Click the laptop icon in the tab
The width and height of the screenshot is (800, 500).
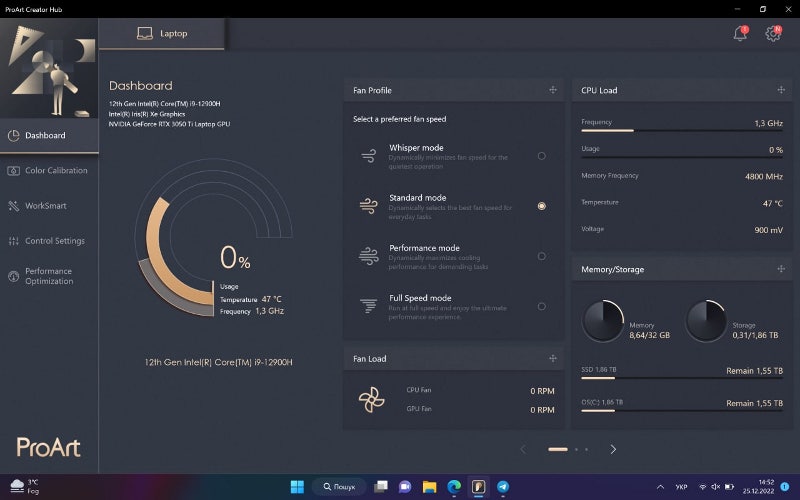coord(145,34)
